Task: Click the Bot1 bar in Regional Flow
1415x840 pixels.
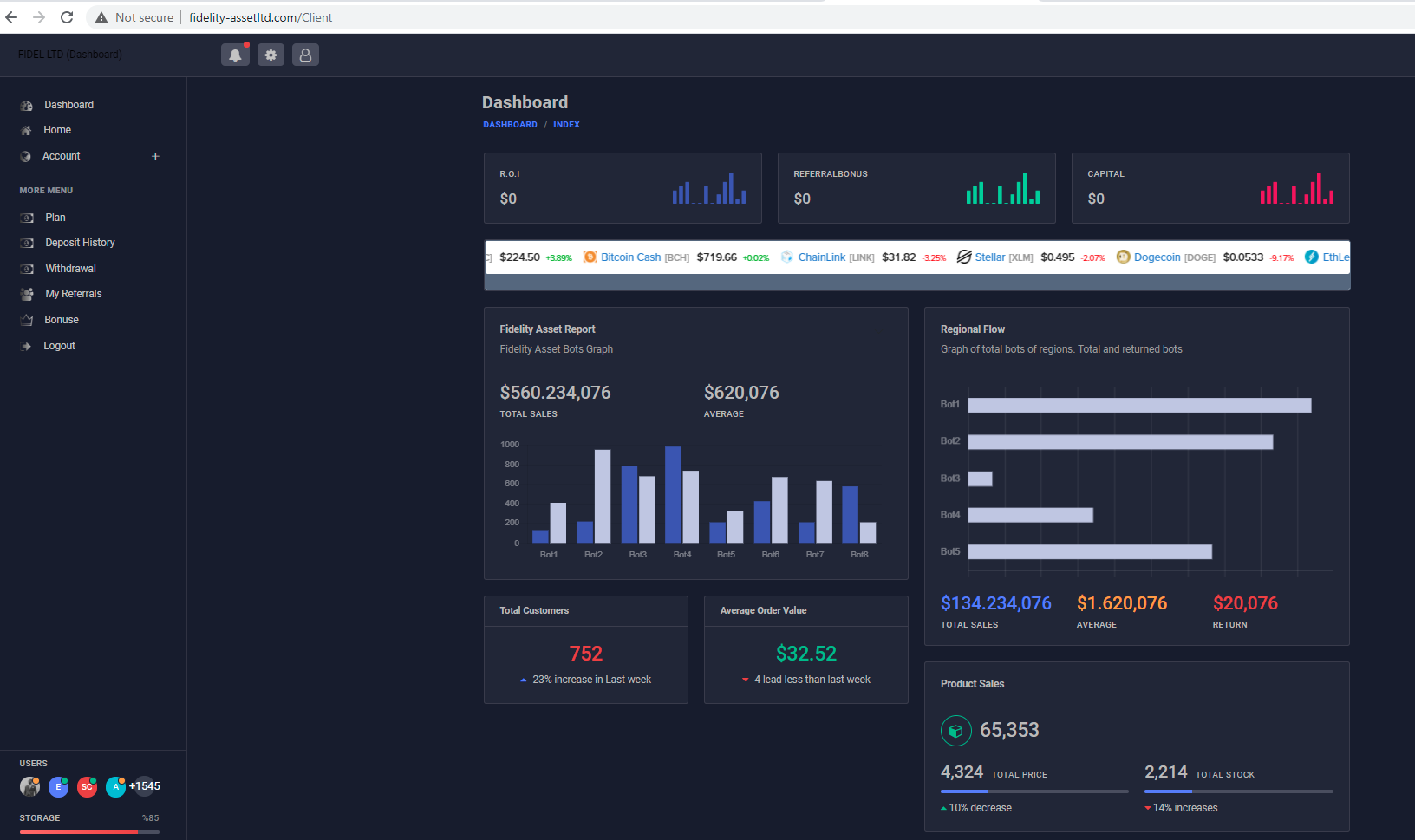Action: click(x=1139, y=405)
